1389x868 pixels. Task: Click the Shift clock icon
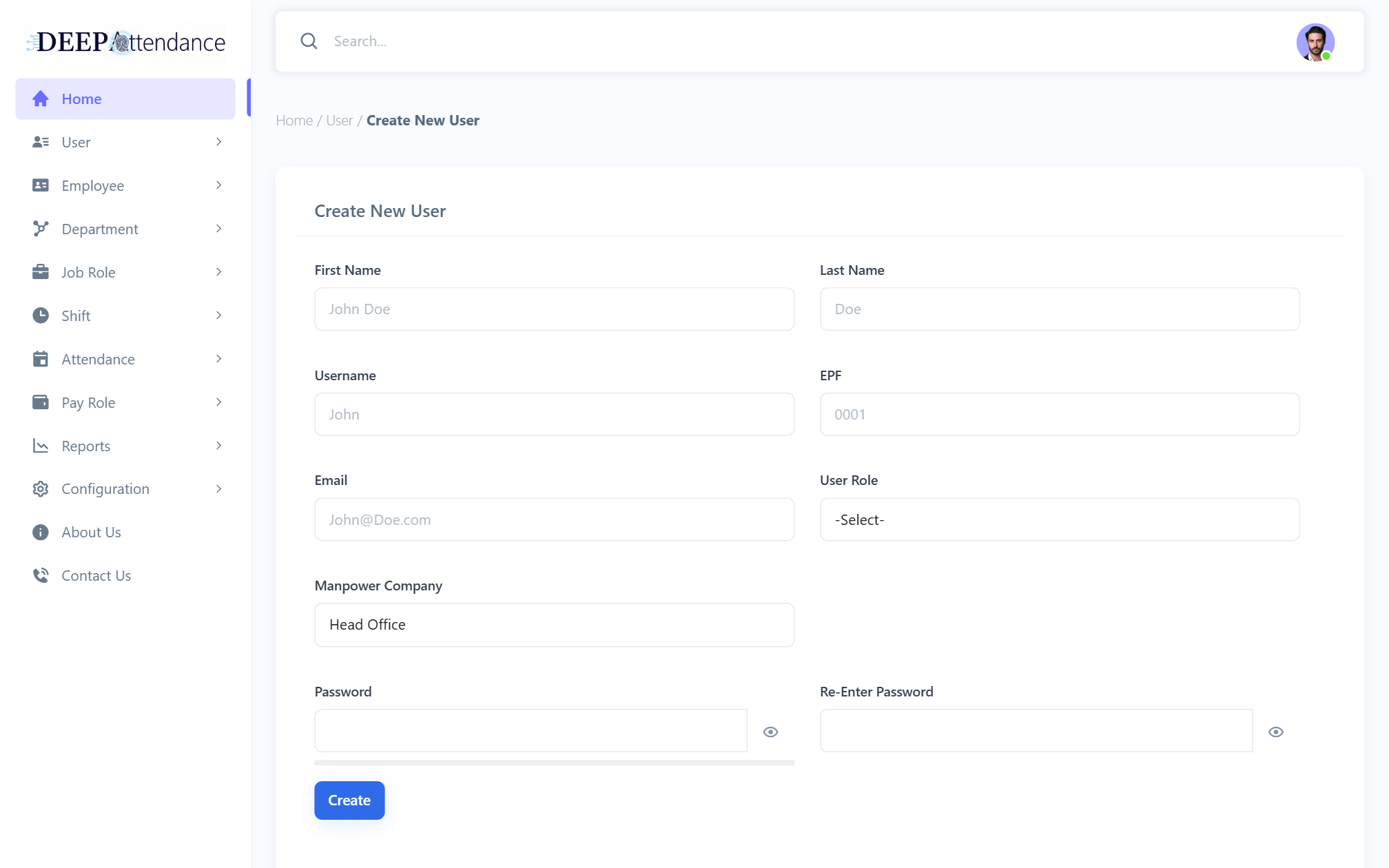(41, 316)
